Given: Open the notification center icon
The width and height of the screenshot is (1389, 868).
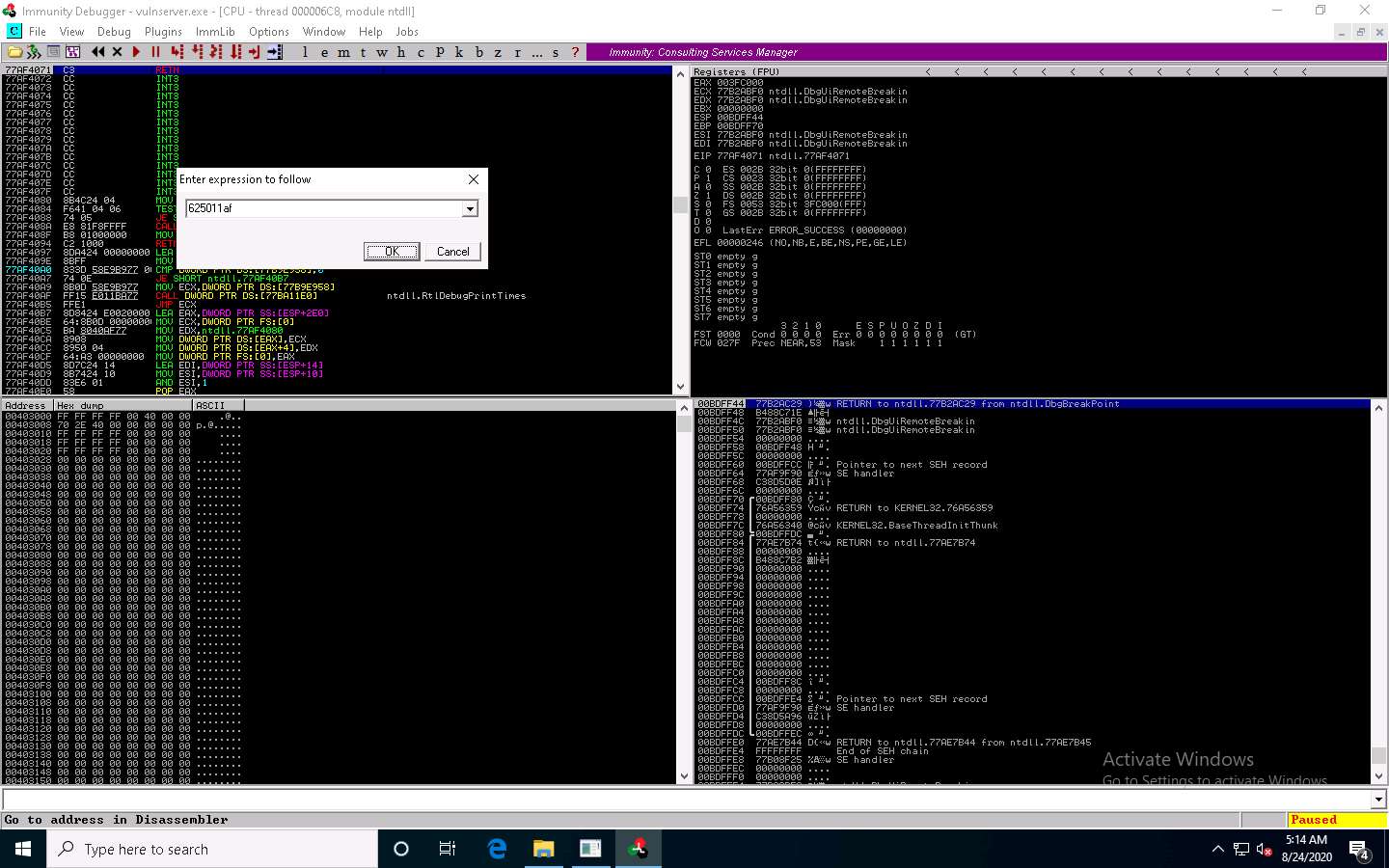Looking at the screenshot, I should coord(1360,850).
